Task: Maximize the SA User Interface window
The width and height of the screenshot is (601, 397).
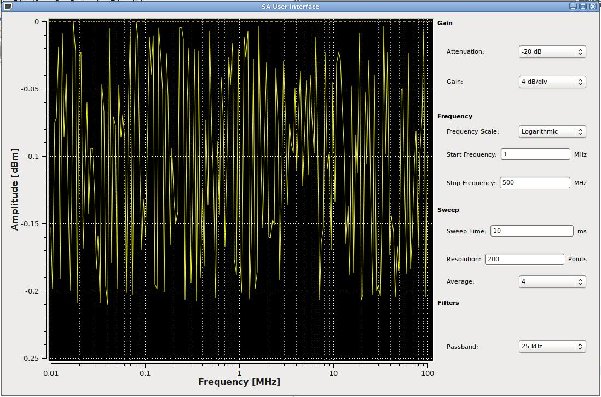Action: (x=583, y=7)
